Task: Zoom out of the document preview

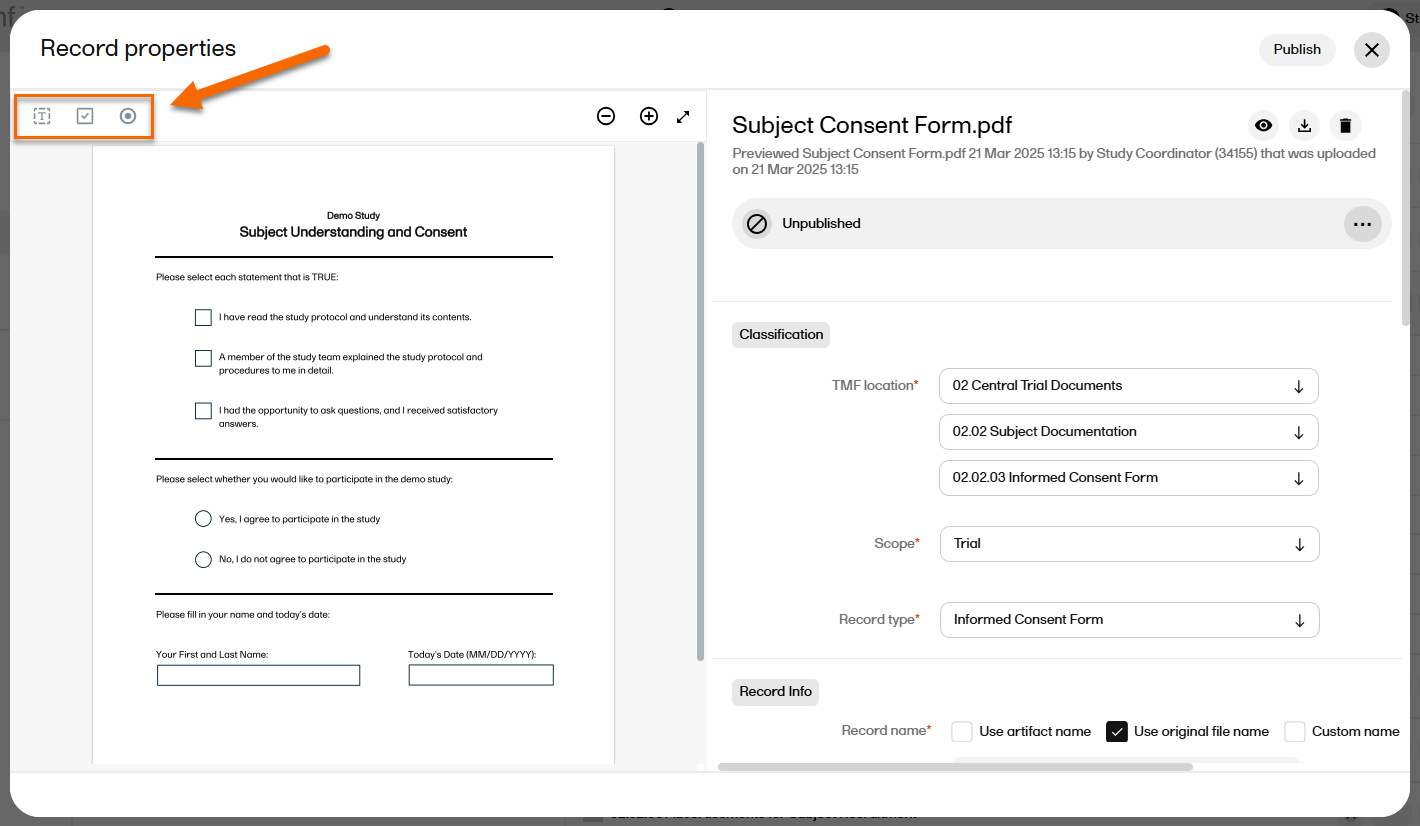Action: click(606, 116)
